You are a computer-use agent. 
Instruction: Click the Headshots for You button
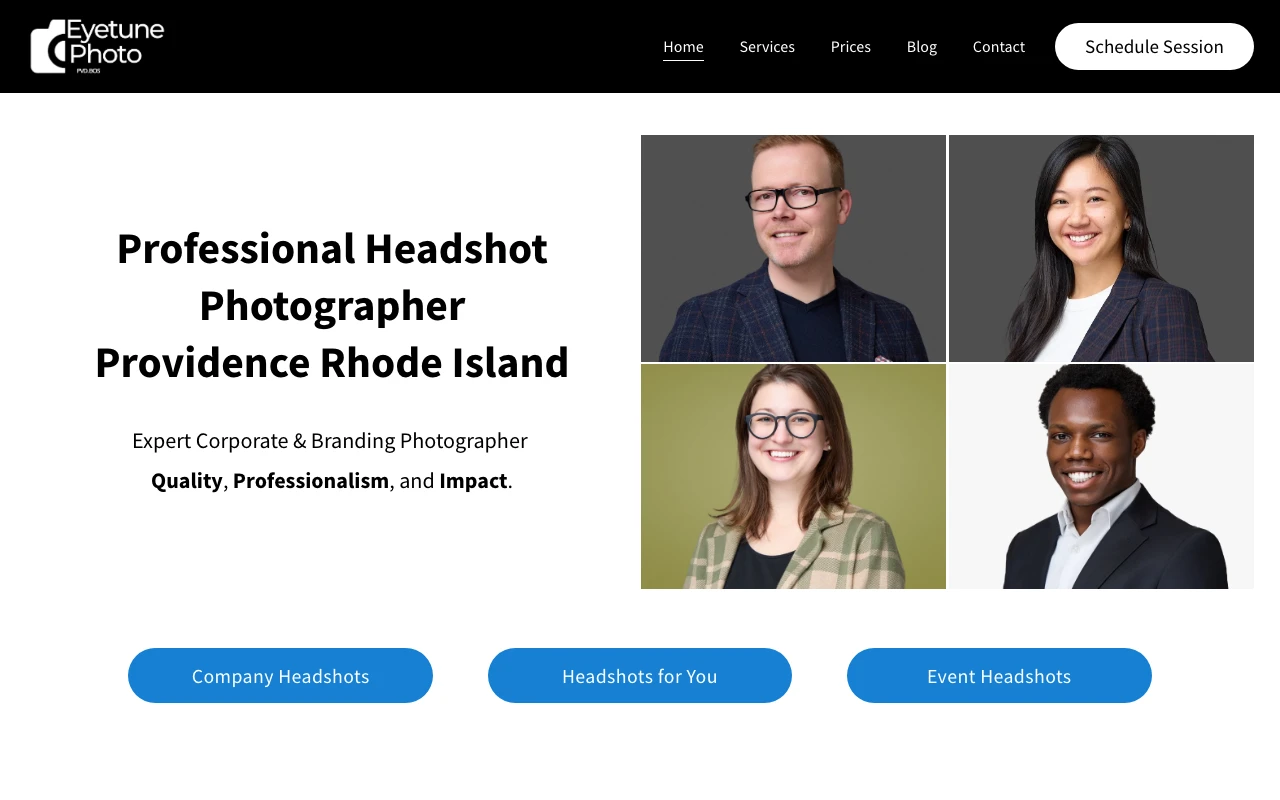(640, 676)
